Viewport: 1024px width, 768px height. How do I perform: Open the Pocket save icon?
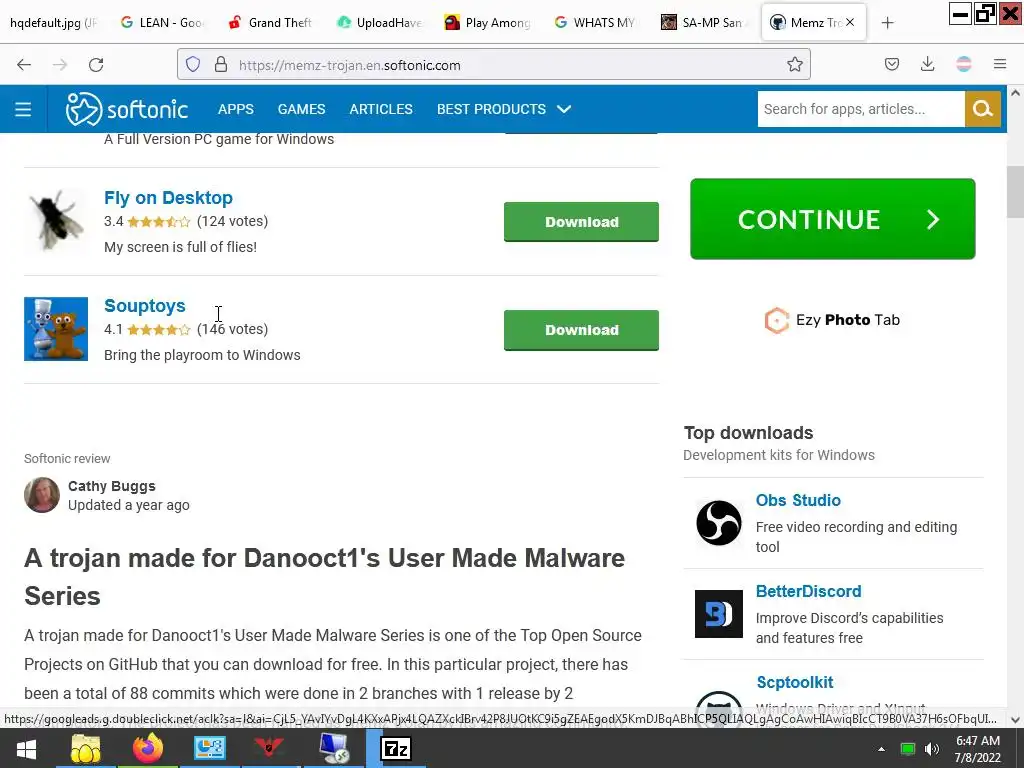click(x=892, y=64)
